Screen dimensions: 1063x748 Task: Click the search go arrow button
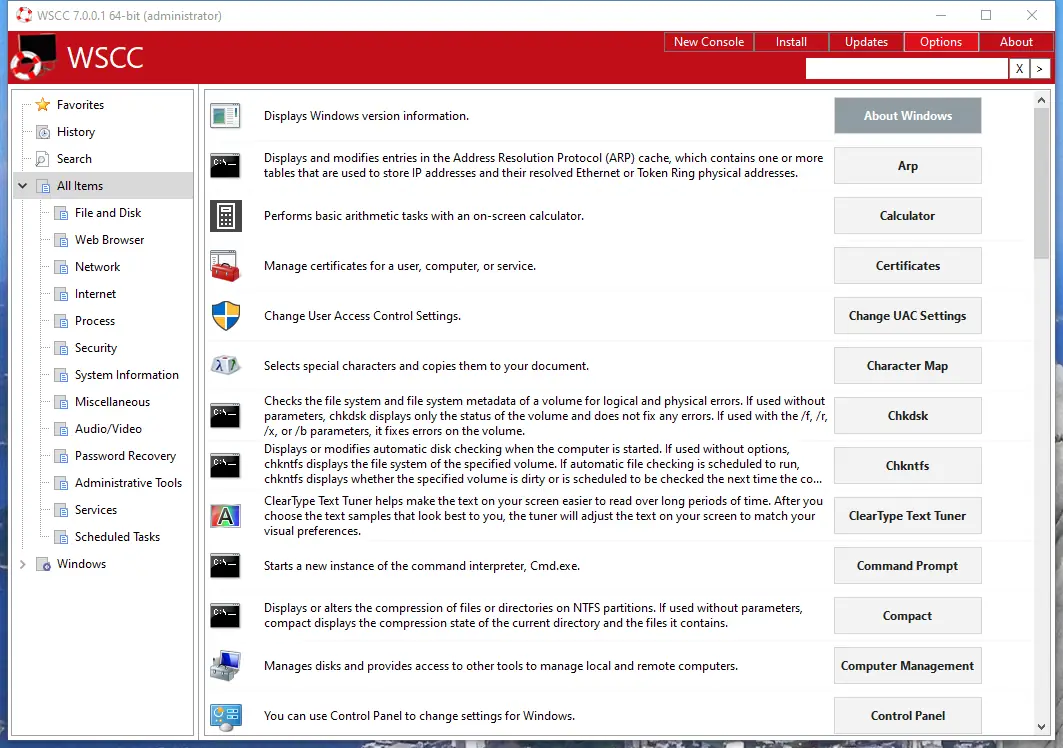pyautogui.click(x=1040, y=68)
